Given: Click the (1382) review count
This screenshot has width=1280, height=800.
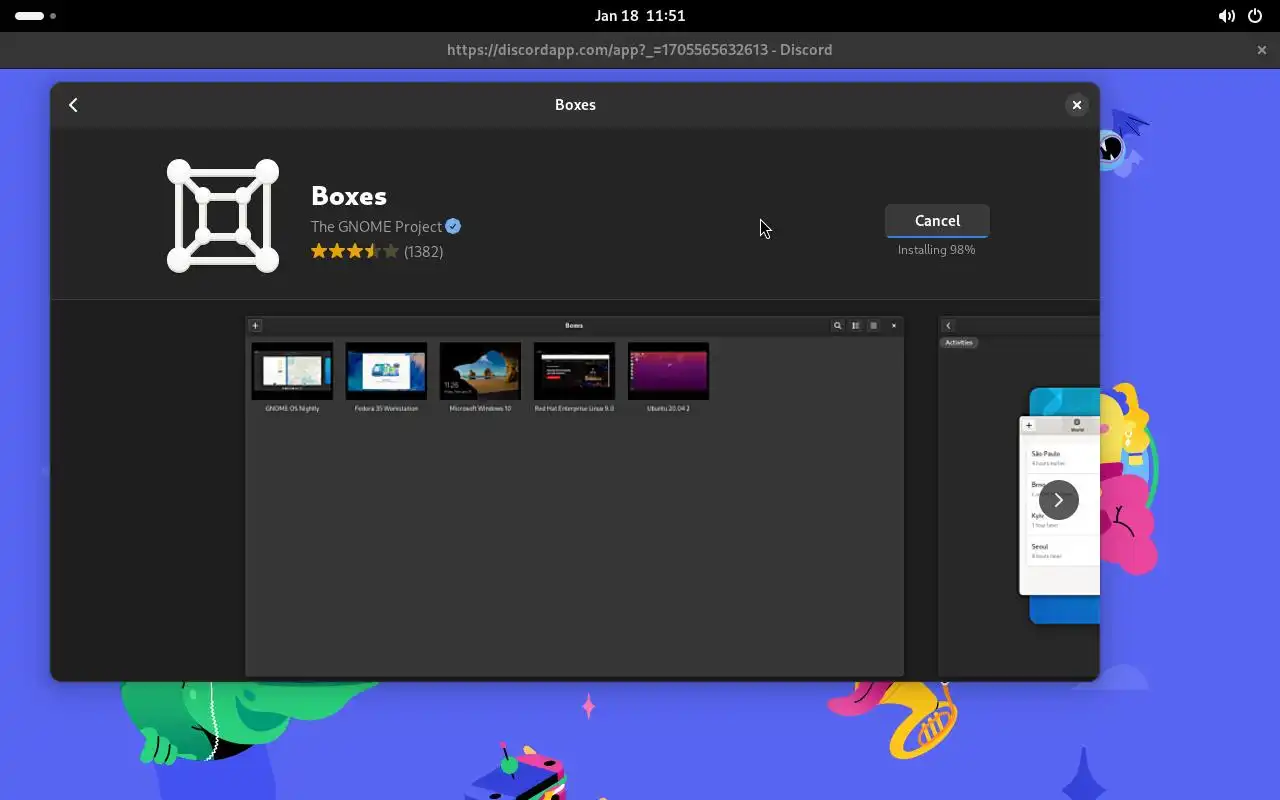Looking at the screenshot, I should (x=424, y=252).
